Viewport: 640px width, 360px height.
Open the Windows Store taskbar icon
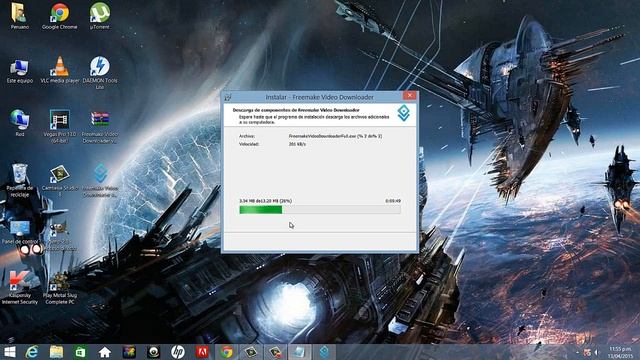tap(80, 352)
